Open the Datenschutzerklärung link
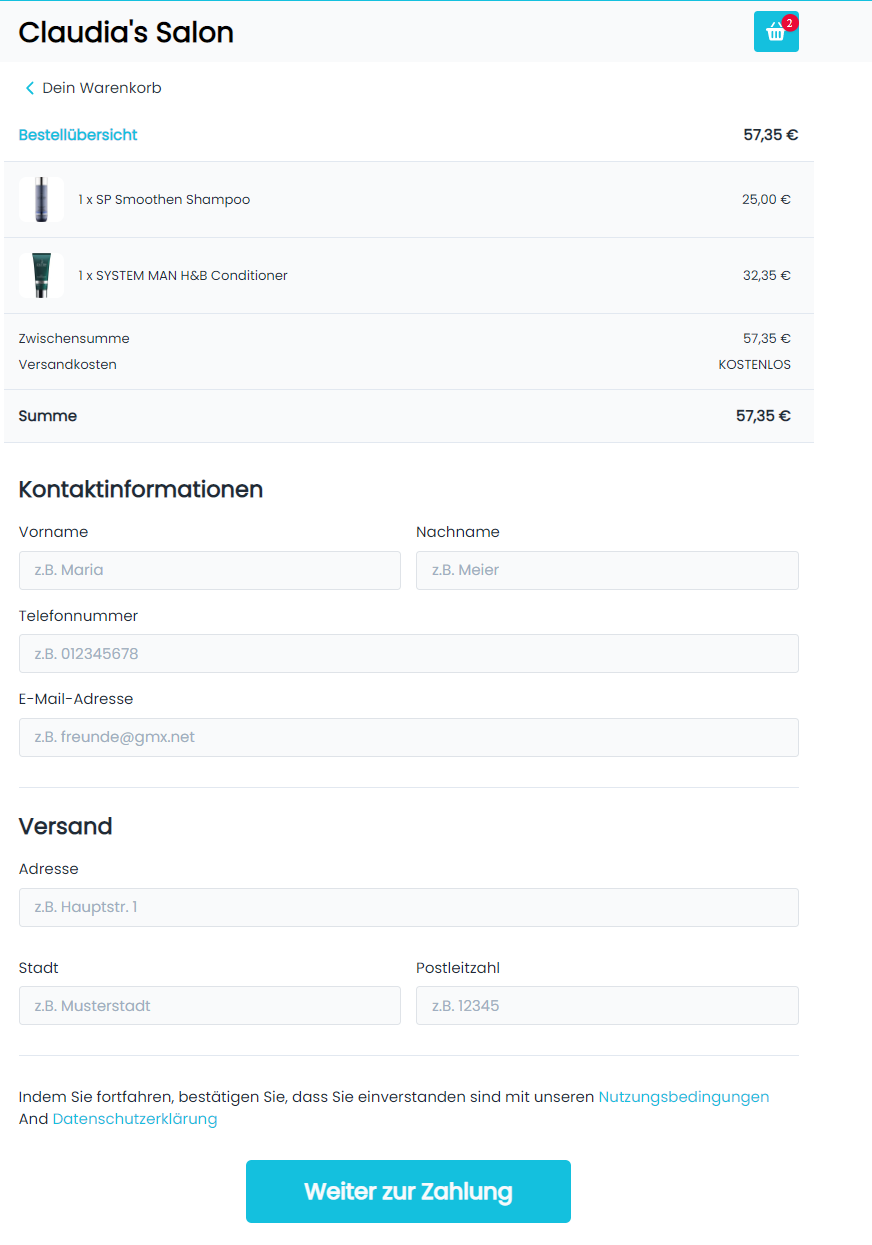Viewport: 872px width, 1245px height. [135, 1119]
